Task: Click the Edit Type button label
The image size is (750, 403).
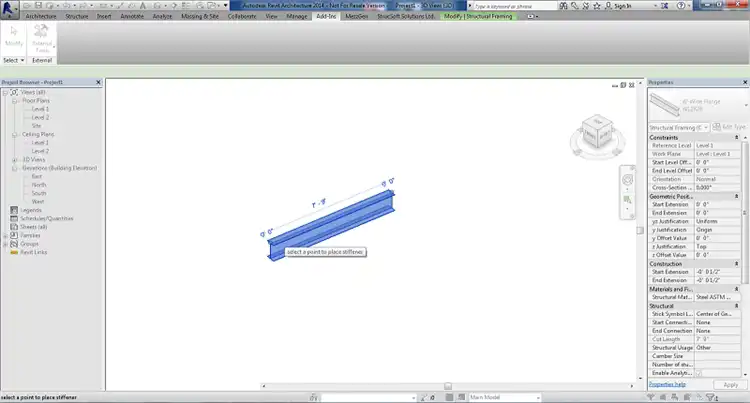Action: [734, 127]
